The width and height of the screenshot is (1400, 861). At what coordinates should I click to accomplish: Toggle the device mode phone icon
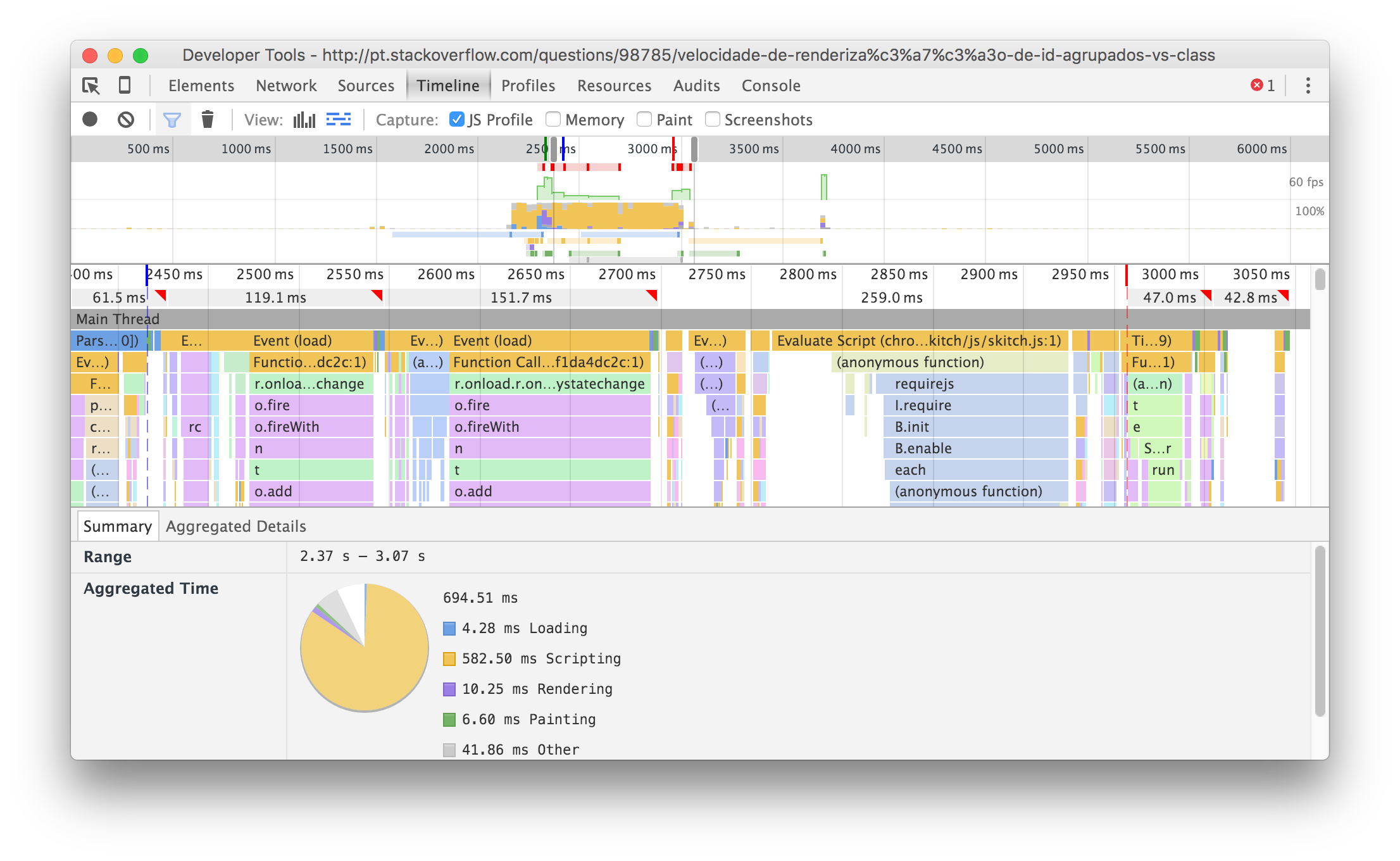coord(125,85)
